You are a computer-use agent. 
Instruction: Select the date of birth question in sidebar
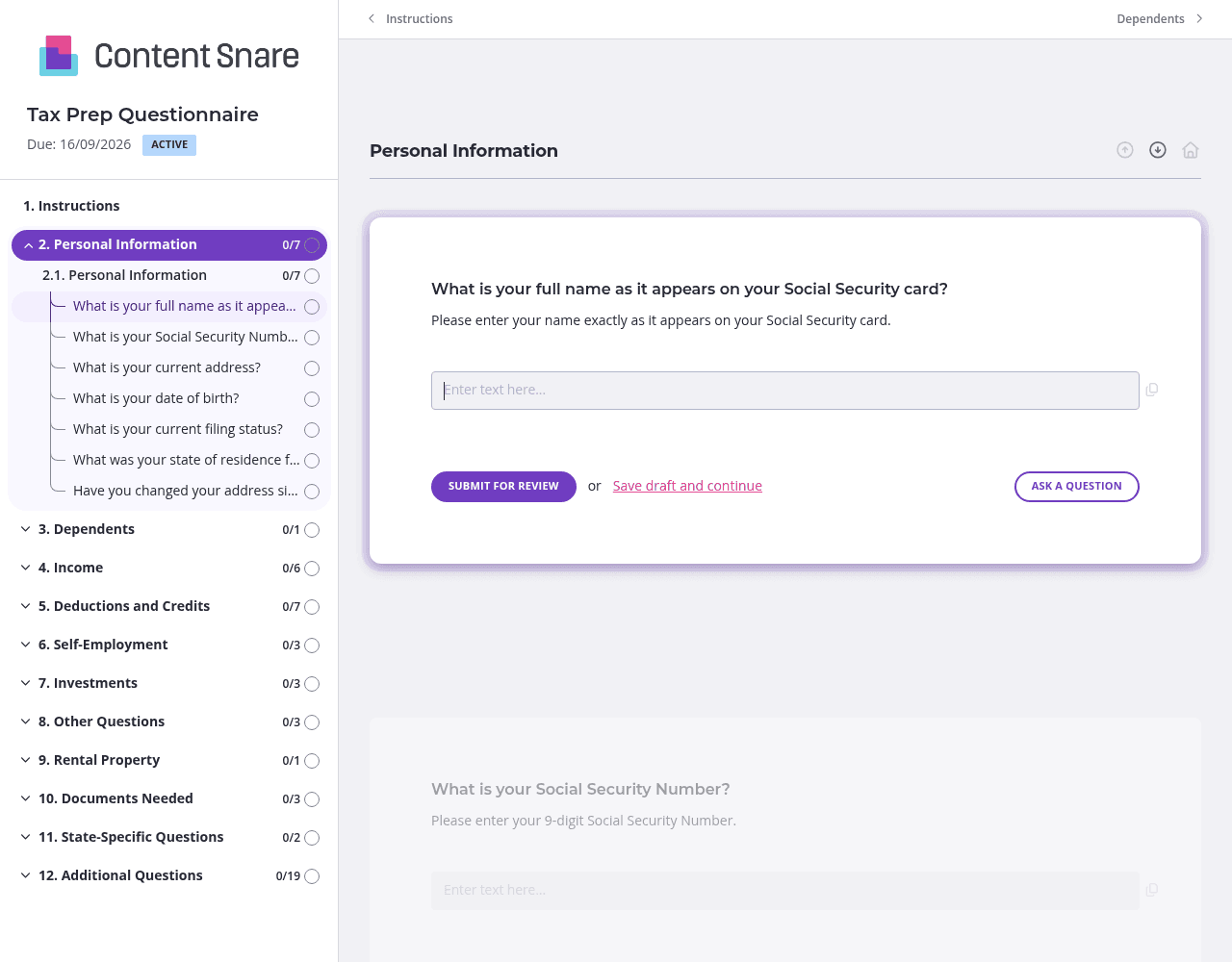coord(156,398)
